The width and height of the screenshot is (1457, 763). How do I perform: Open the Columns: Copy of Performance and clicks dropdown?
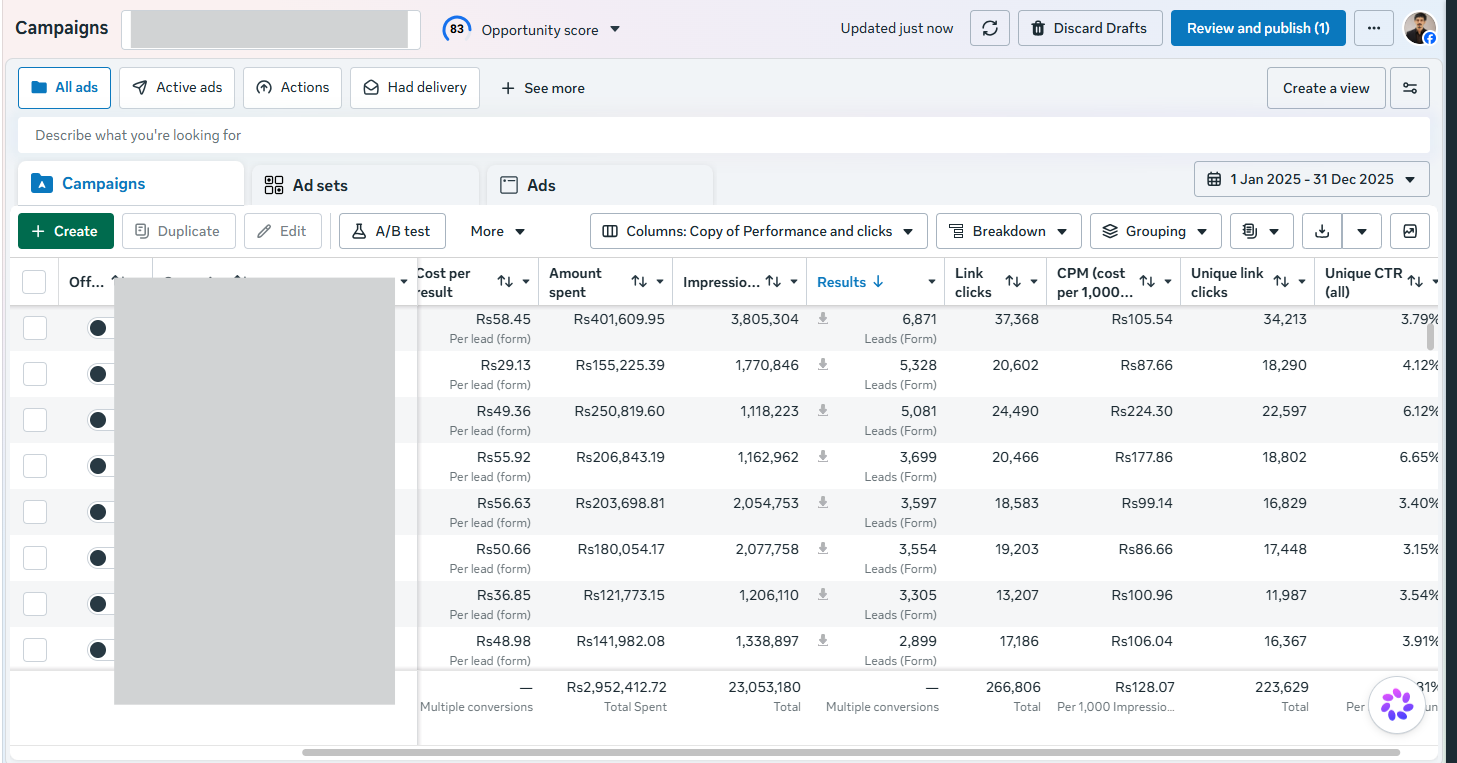tap(759, 231)
